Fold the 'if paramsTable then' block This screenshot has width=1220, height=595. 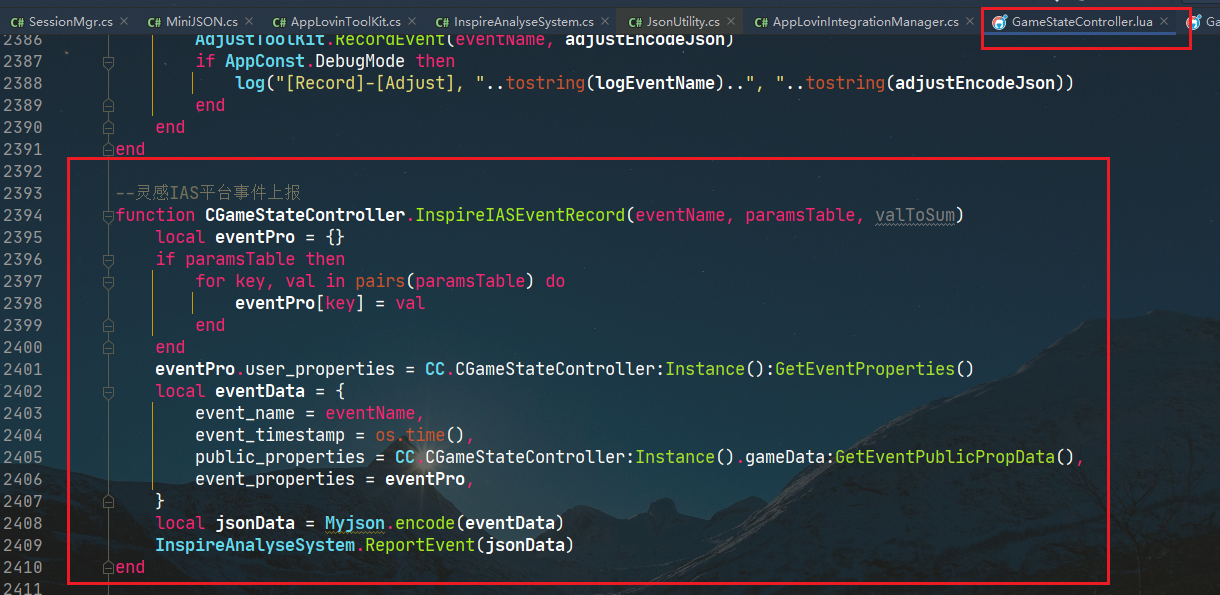(x=108, y=260)
